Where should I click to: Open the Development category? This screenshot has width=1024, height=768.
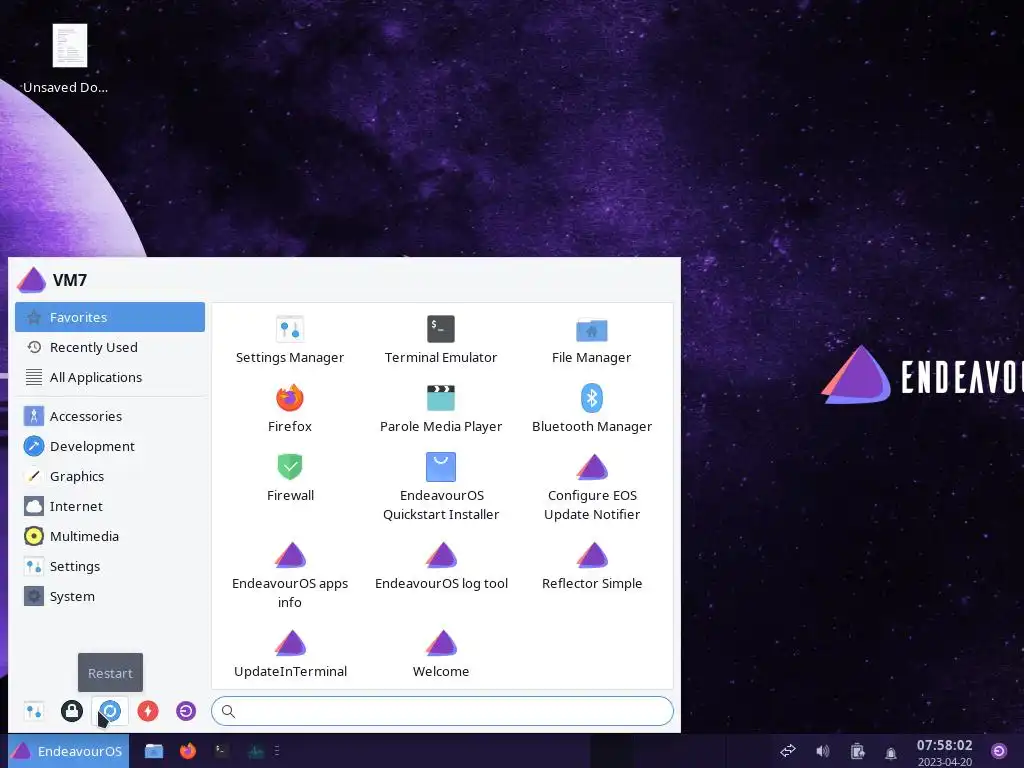coord(110,446)
